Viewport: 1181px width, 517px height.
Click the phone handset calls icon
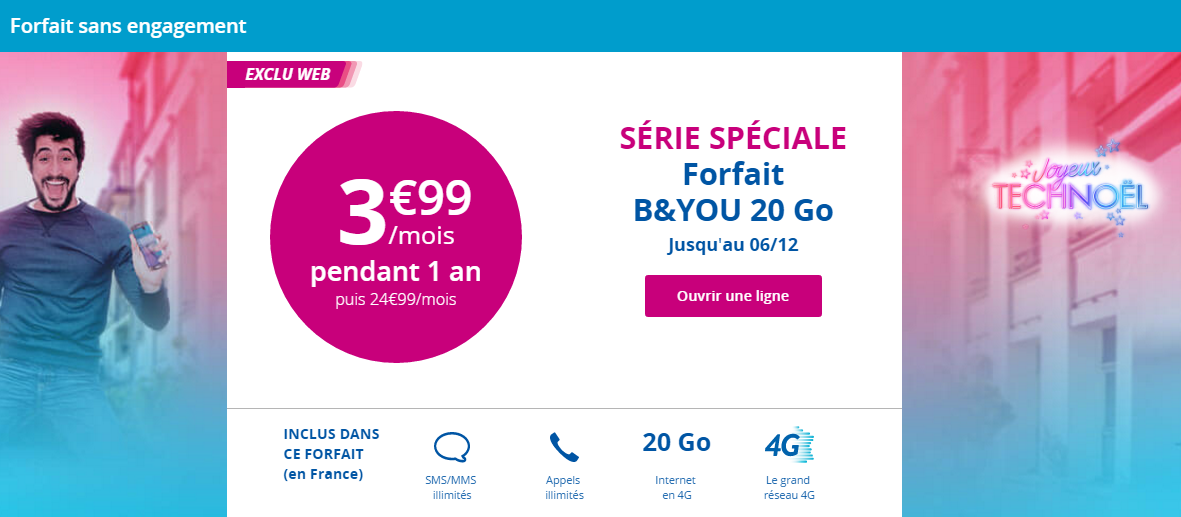coord(564,447)
